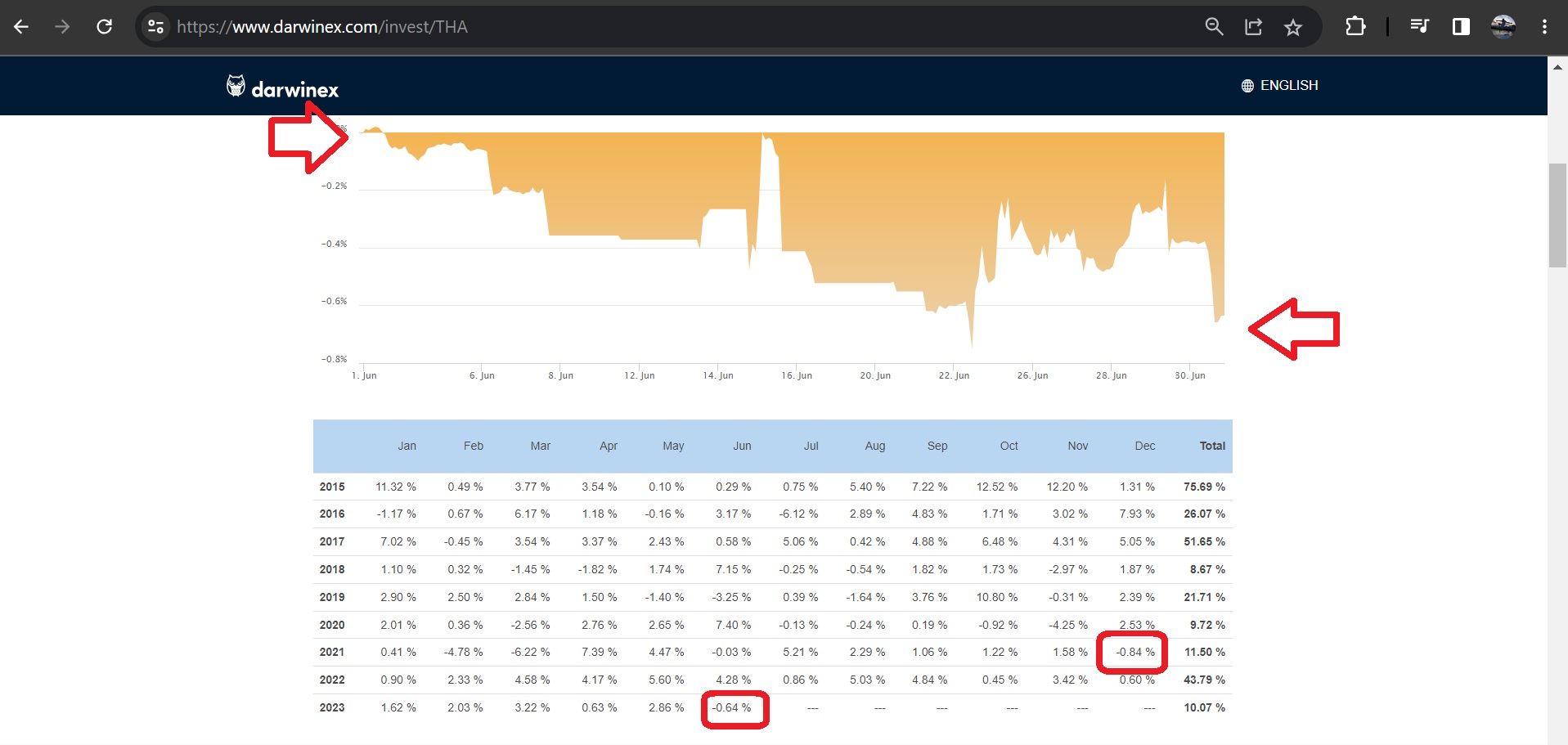This screenshot has height=745, width=1568.
Task: Share this page via share icon
Action: click(x=1253, y=27)
